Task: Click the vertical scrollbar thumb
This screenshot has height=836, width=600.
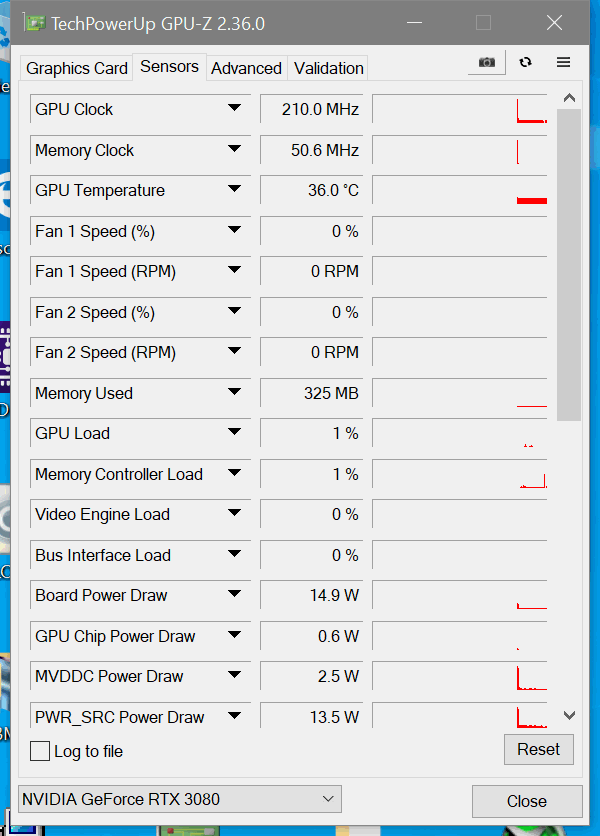Action: (x=569, y=265)
